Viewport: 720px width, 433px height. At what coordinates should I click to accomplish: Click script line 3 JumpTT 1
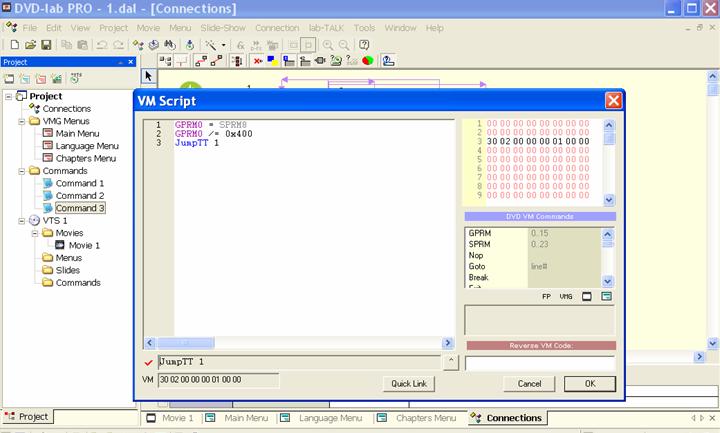coord(197,143)
